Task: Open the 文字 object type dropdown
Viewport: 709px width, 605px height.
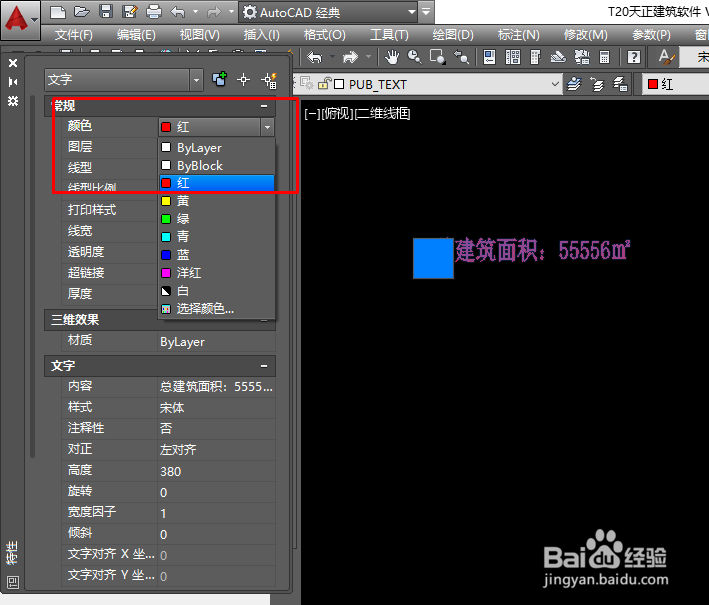Action: click(123, 80)
